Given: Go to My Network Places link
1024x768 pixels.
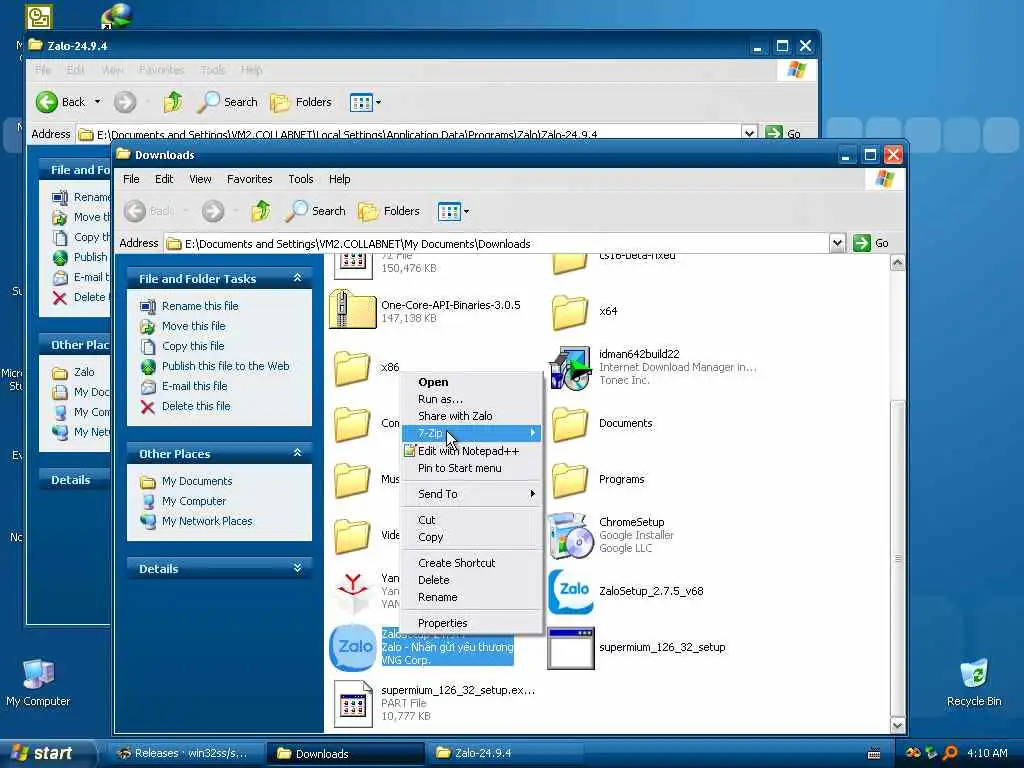Looking at the screenshot, I should coord(206,521).
